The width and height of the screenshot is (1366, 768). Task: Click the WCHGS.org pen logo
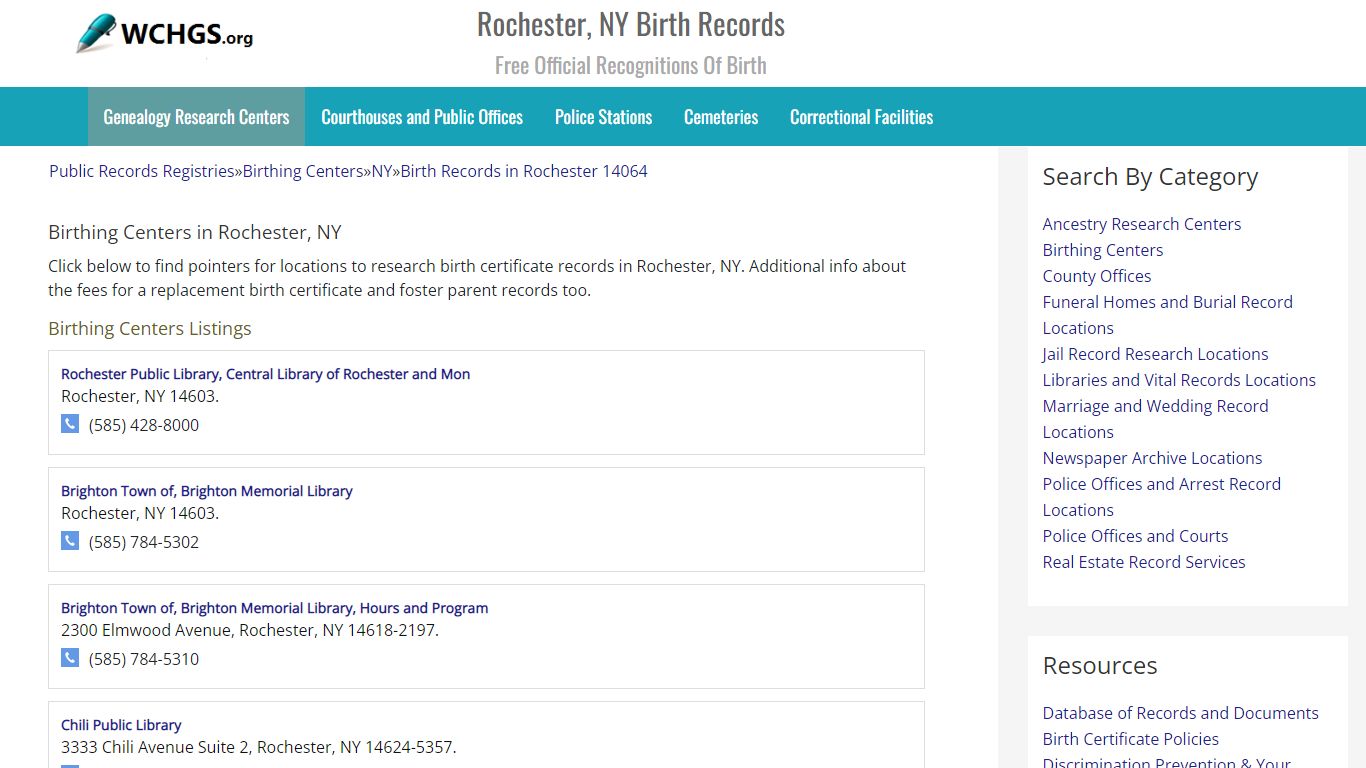[x=165, y=34]
